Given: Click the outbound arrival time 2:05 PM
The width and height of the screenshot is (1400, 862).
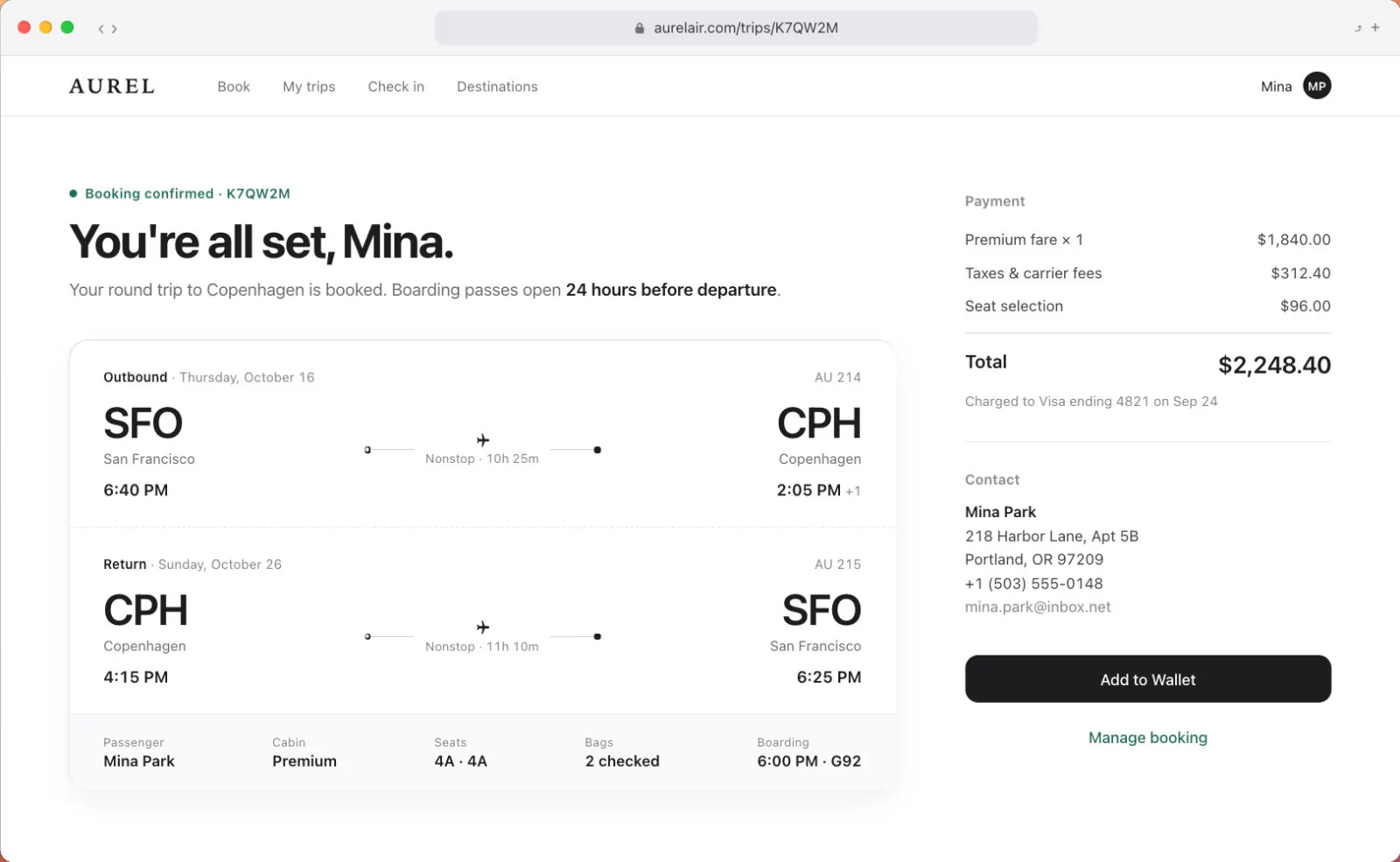Looking at the screenshot, I should coord(808,490).
